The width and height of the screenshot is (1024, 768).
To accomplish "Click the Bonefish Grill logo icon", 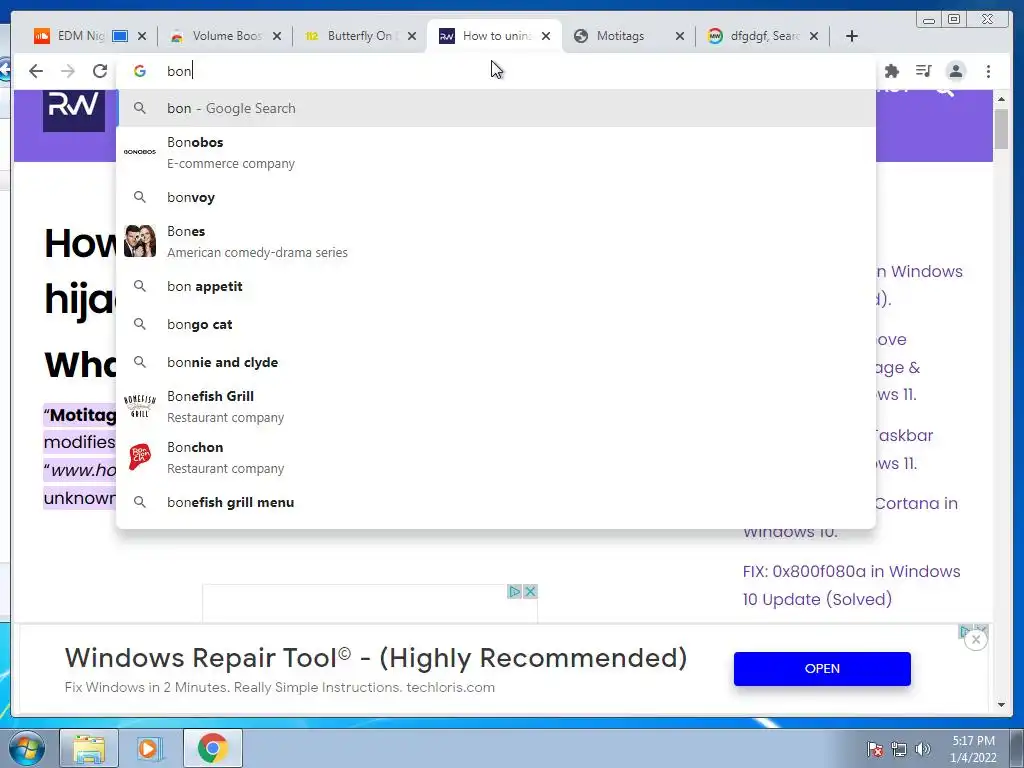I will click(140, 406).
